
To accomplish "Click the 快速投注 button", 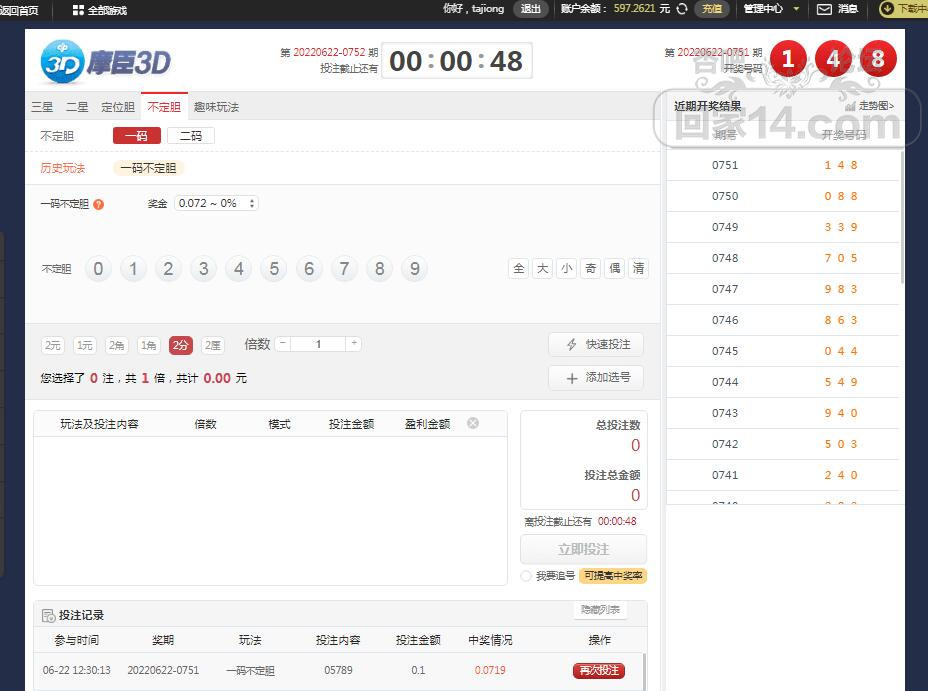I will pos(596,344).
